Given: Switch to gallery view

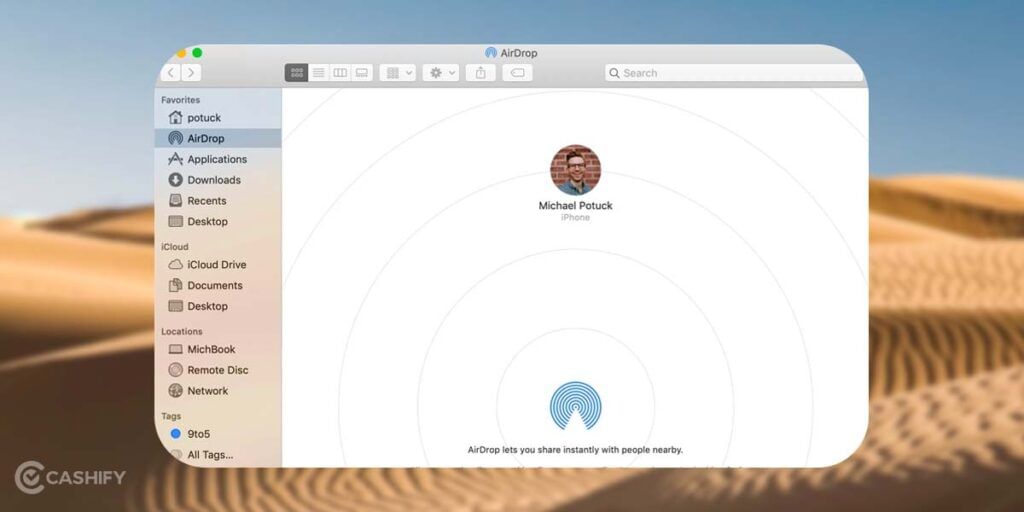Looking at the screenshot, I should coord(362,72).
